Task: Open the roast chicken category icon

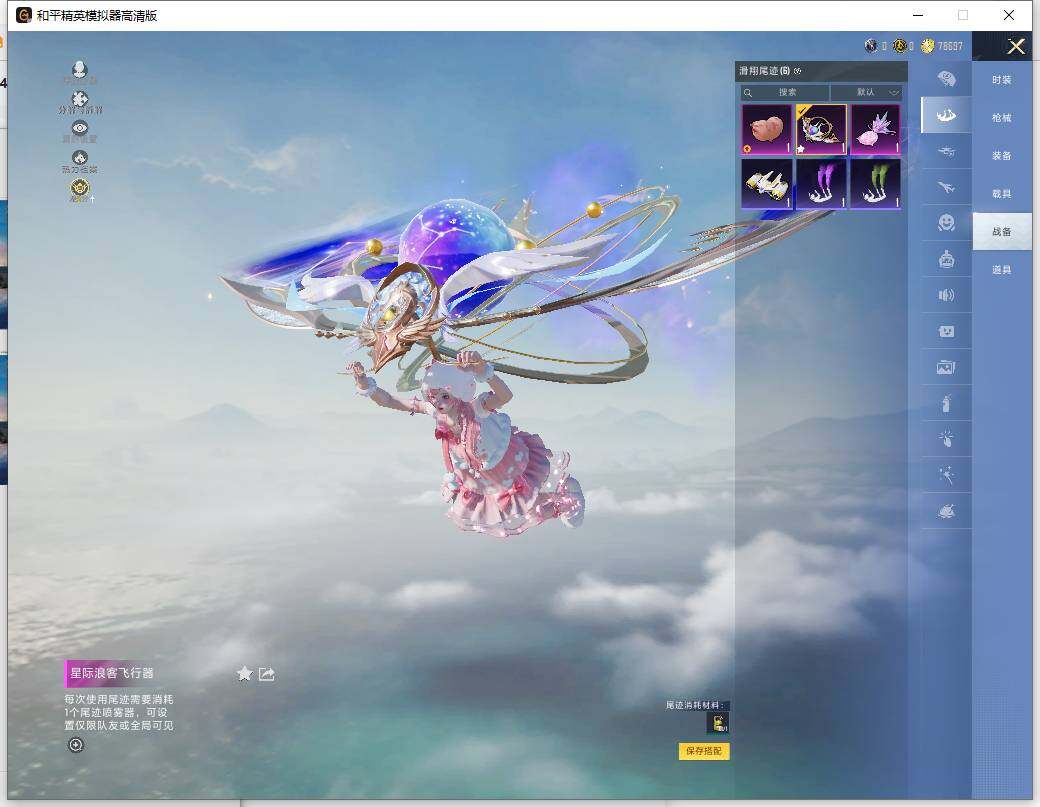Action: (946, 511)
